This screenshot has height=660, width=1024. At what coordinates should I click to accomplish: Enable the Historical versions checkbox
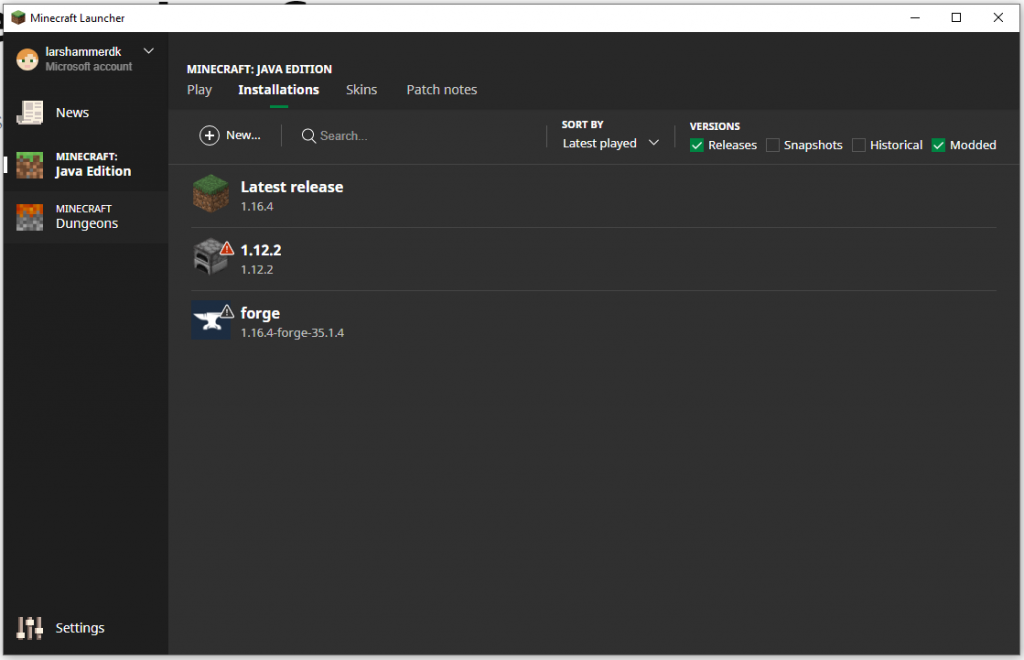click(859, 145)
